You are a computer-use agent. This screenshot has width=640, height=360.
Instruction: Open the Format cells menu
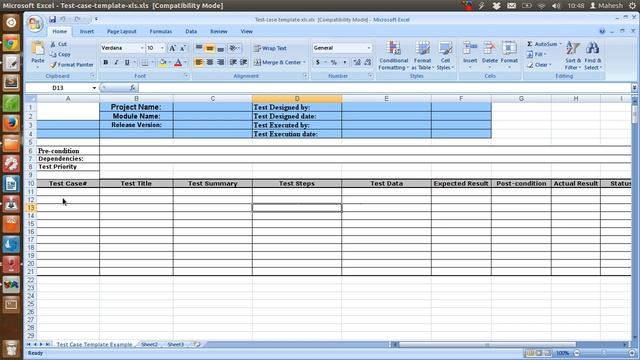click(509, 55)
